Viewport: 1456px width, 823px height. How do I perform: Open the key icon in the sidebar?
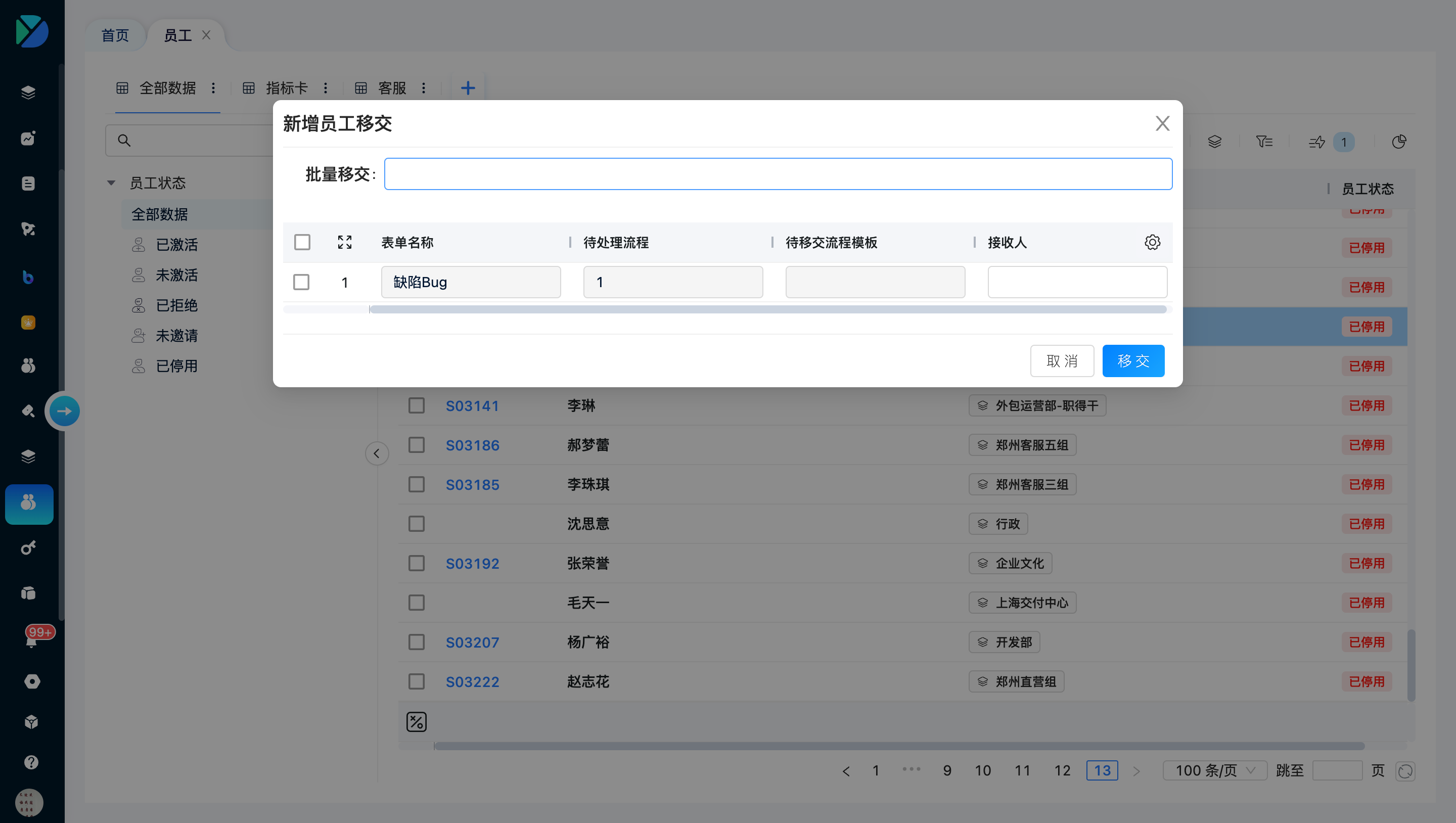pyautogui.click(x=28, y=547)
